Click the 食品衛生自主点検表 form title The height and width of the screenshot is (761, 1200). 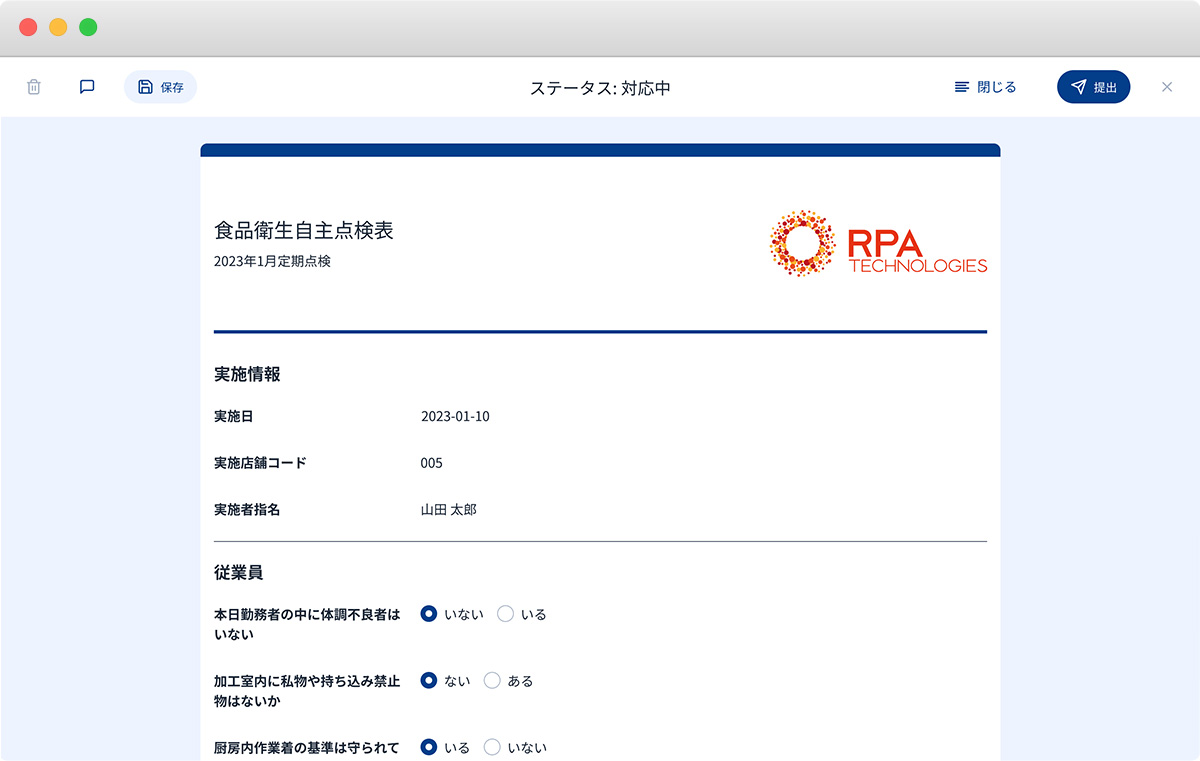303,231
